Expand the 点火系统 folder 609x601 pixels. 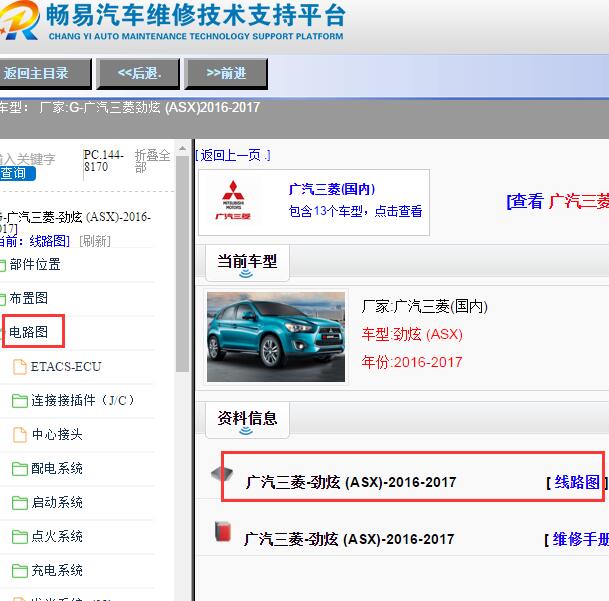[57, 536]
